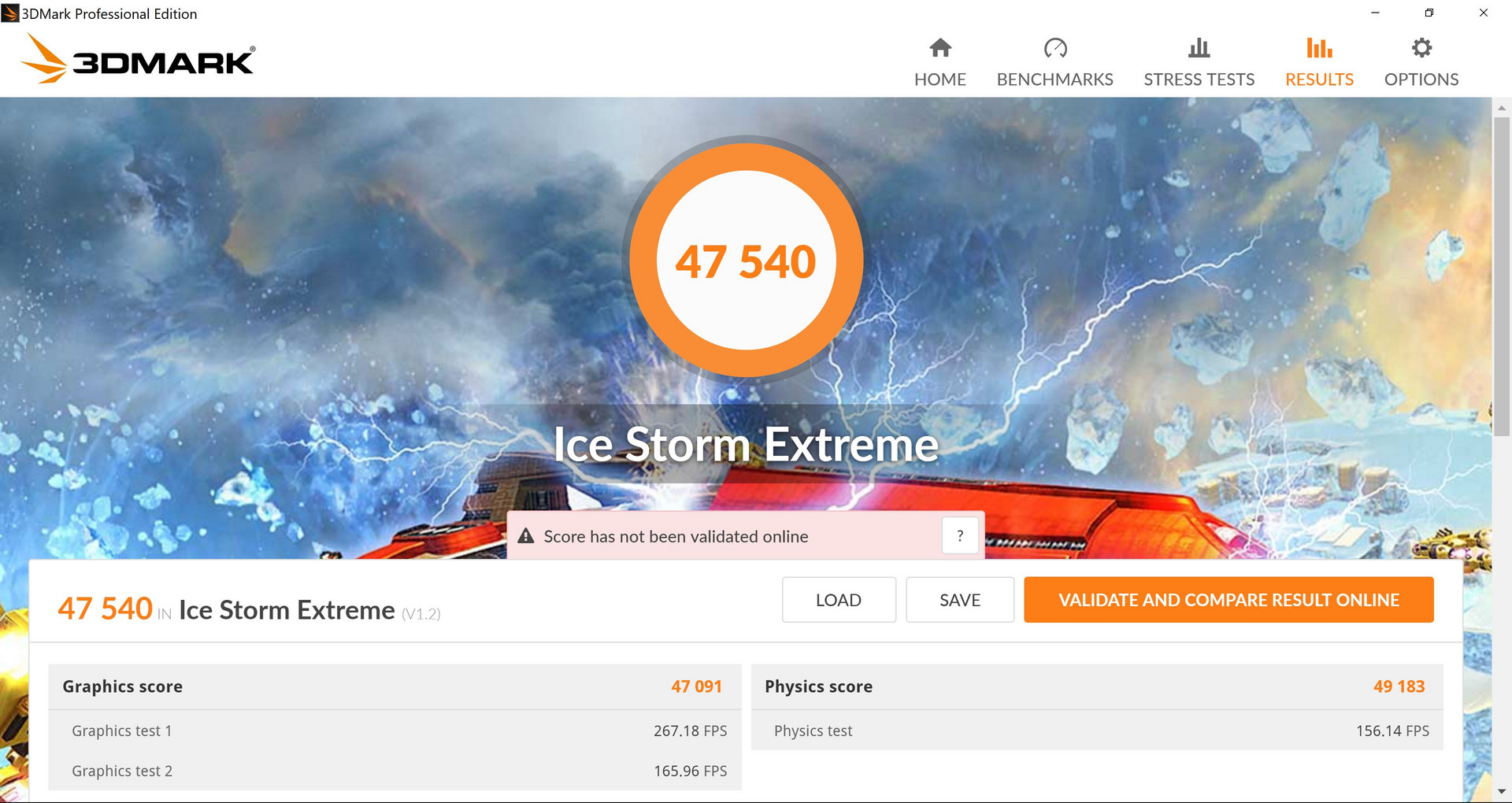The image size is (1512, 803).
Task: Click the 3DMark title bar app icon
Action: (10, 13)
